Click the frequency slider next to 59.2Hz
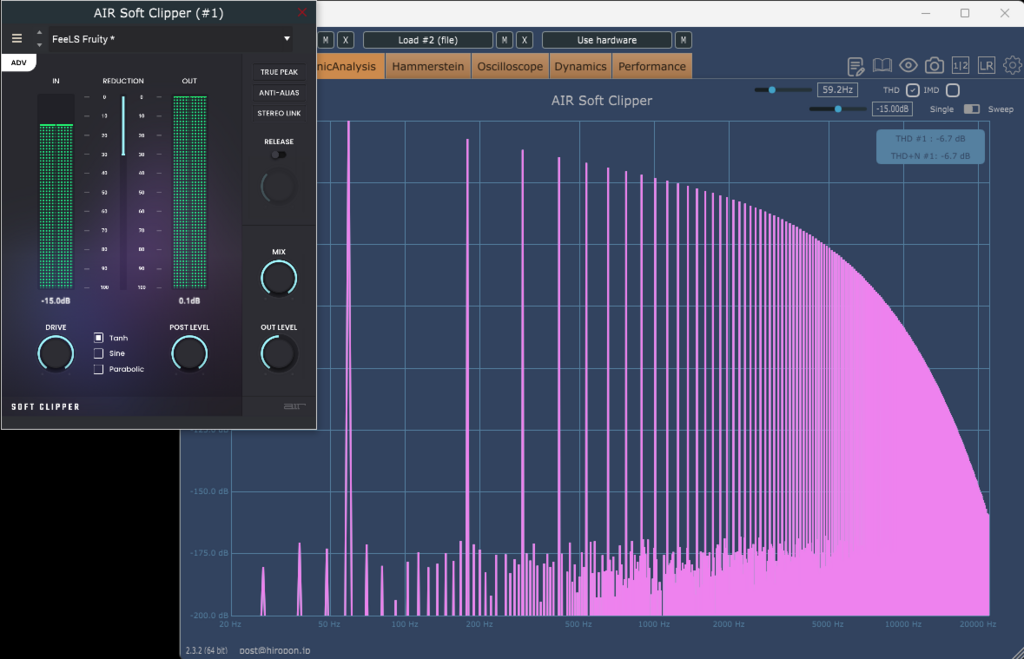The height and width of the screenshot is (659, 1024). (x=782, y=90)
